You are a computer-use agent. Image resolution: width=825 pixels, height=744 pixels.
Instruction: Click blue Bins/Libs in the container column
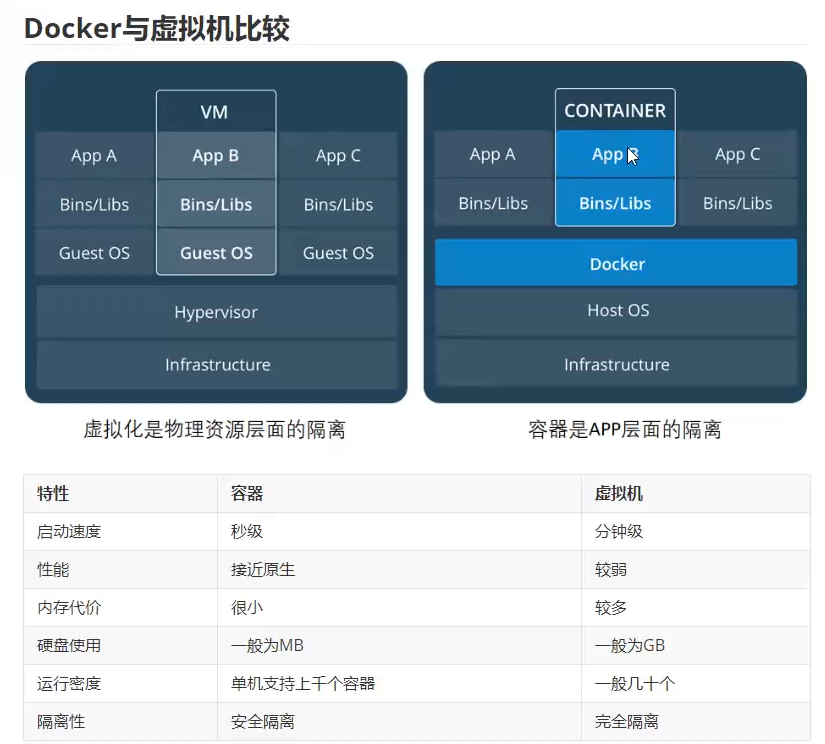615,203
